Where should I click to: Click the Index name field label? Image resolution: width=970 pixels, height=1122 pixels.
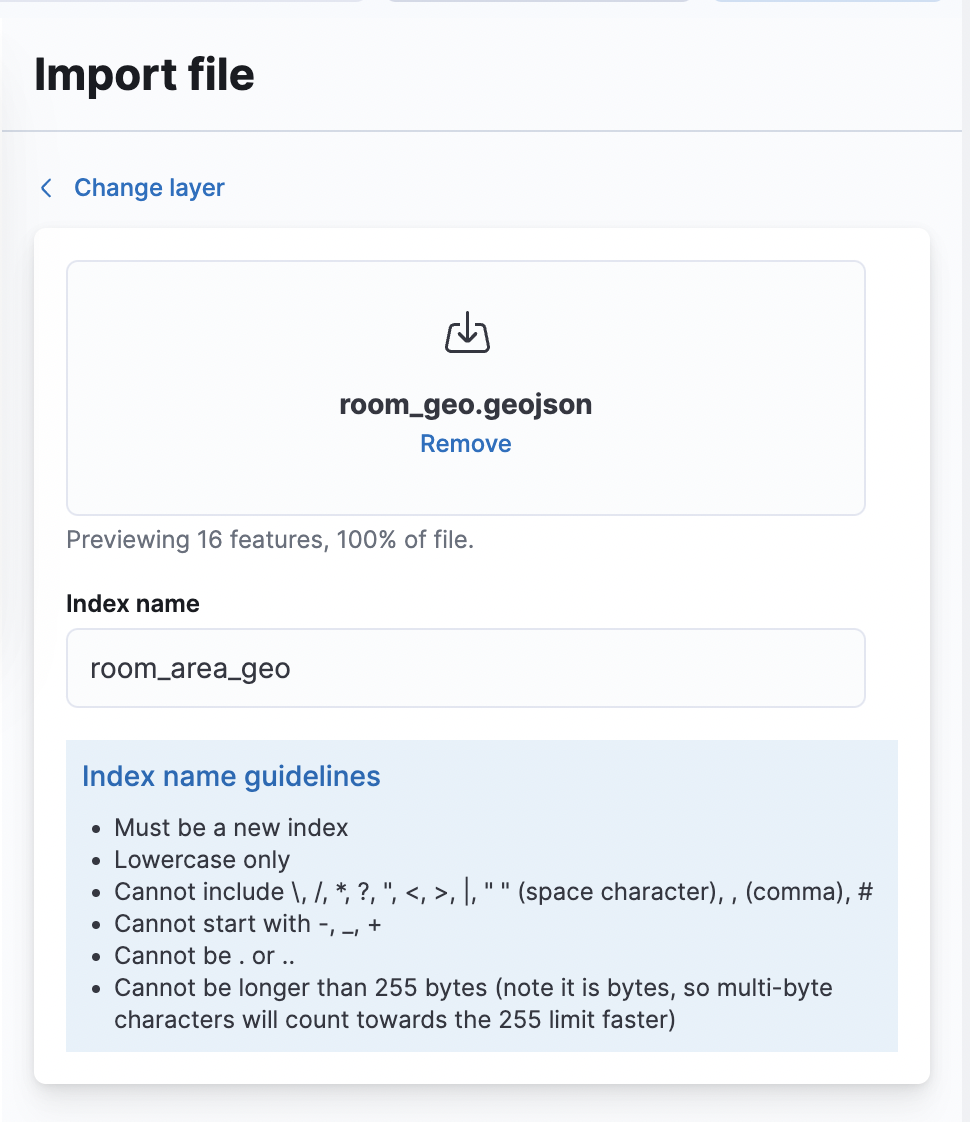click(132, 604)
